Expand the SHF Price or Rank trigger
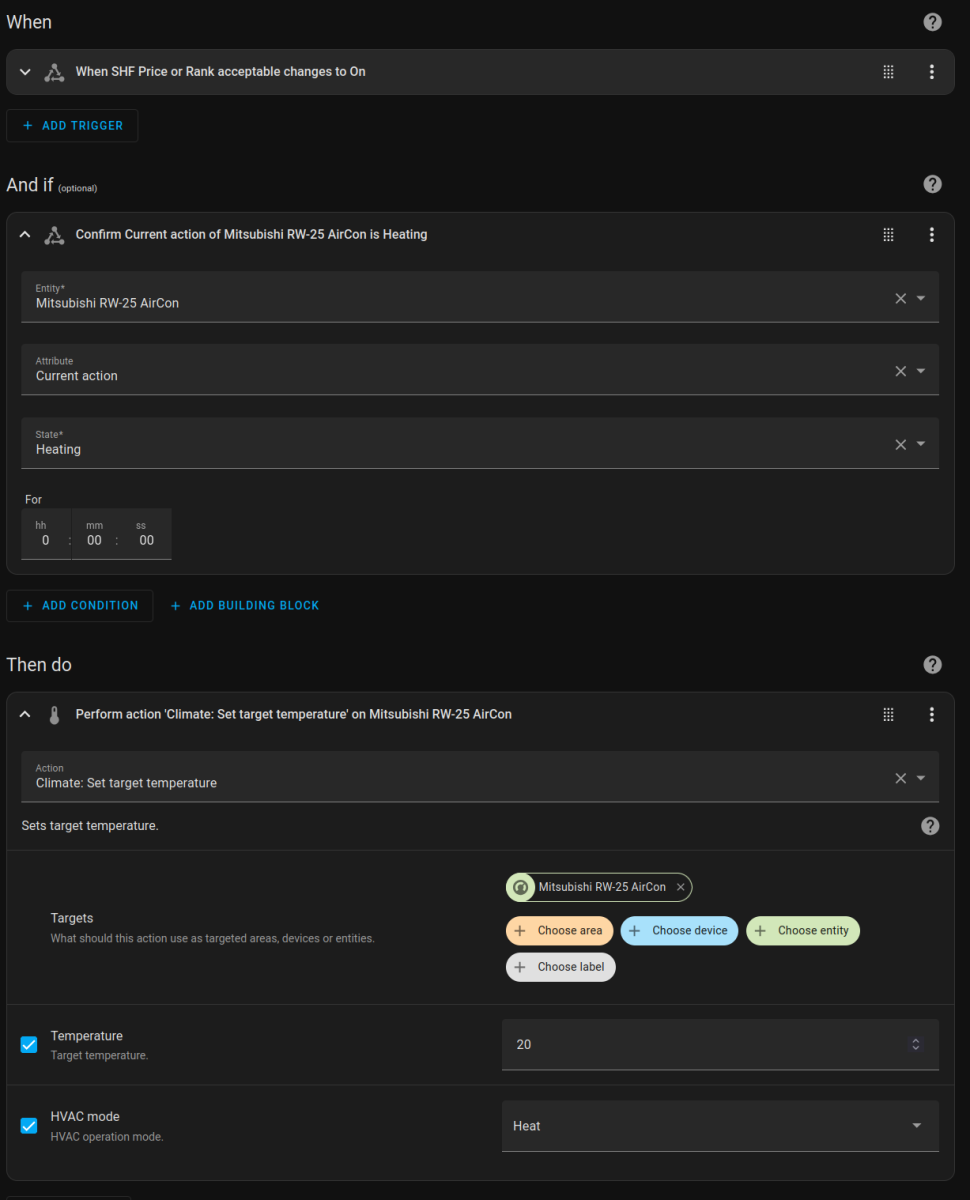Image resolution: width=970 pixels, height=1200 pixels. pos(26,72)
